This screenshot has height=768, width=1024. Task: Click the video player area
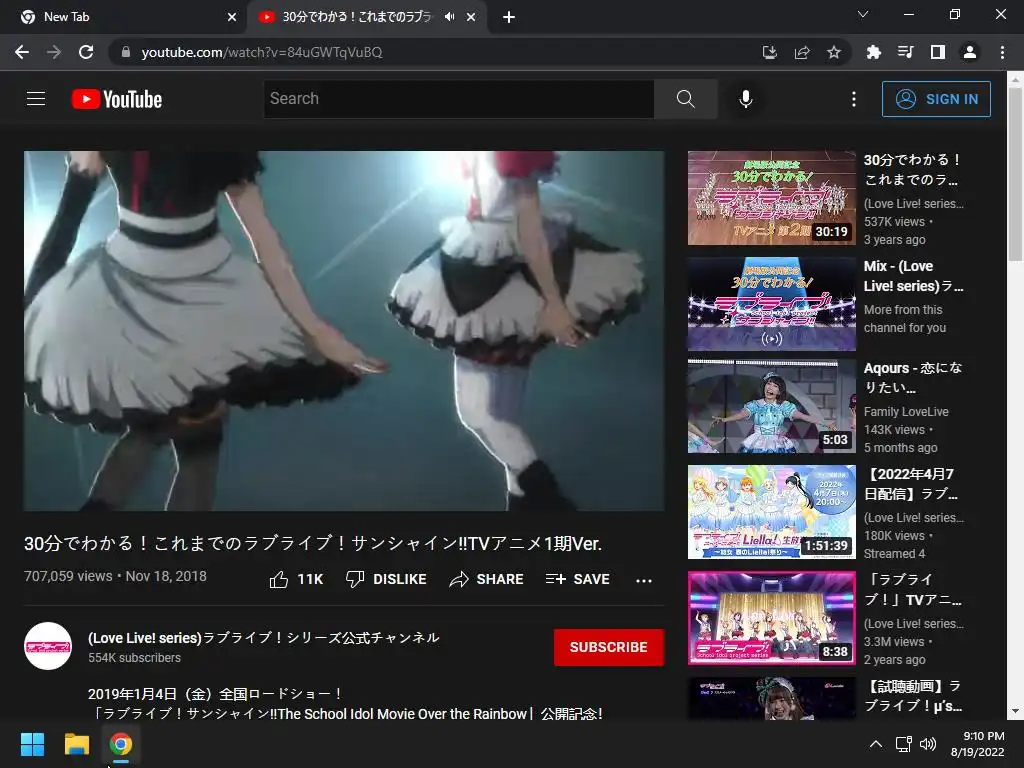tap(344, 330)
